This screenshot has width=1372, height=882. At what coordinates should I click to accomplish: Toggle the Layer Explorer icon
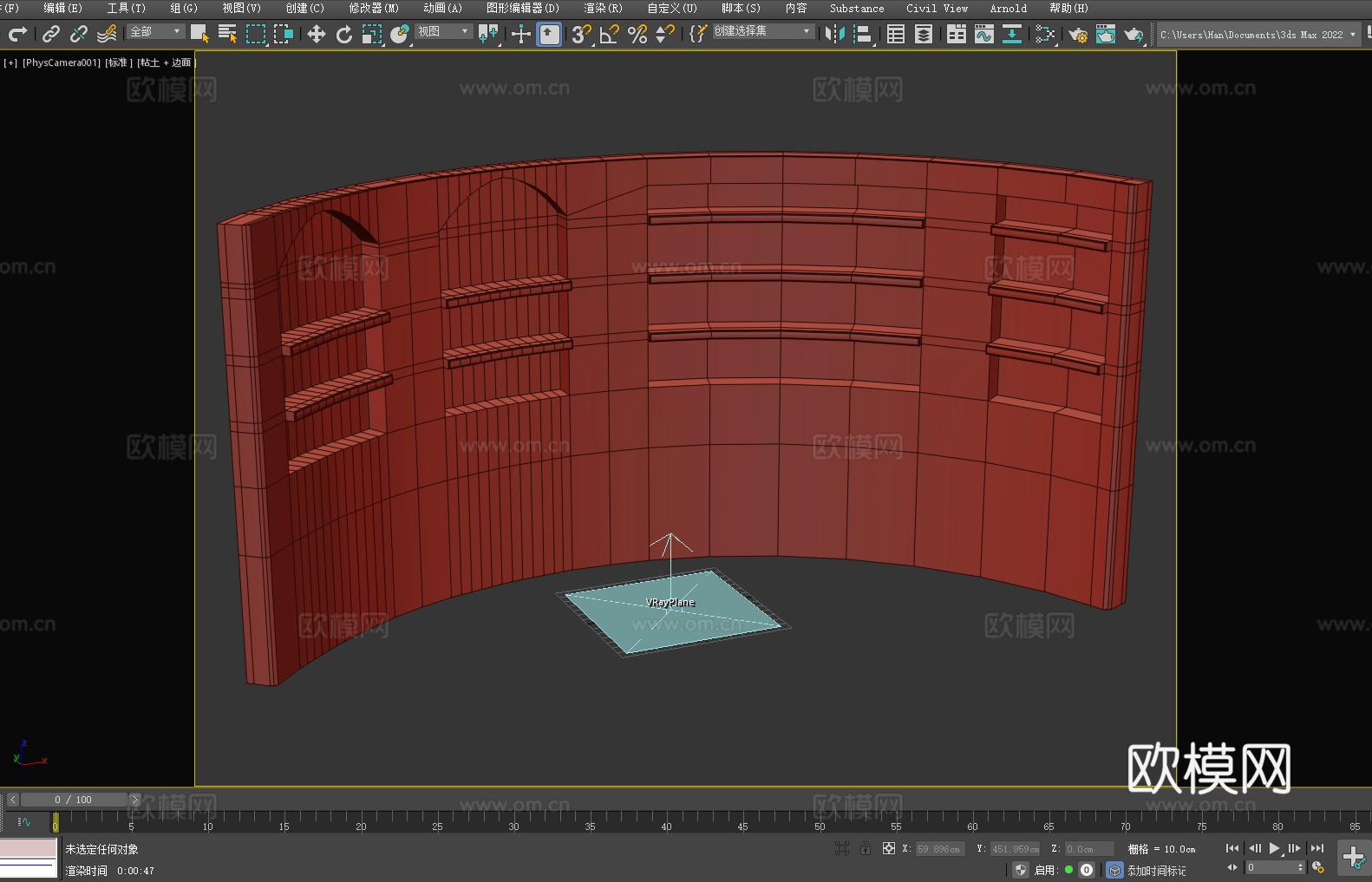pos(924,34)
